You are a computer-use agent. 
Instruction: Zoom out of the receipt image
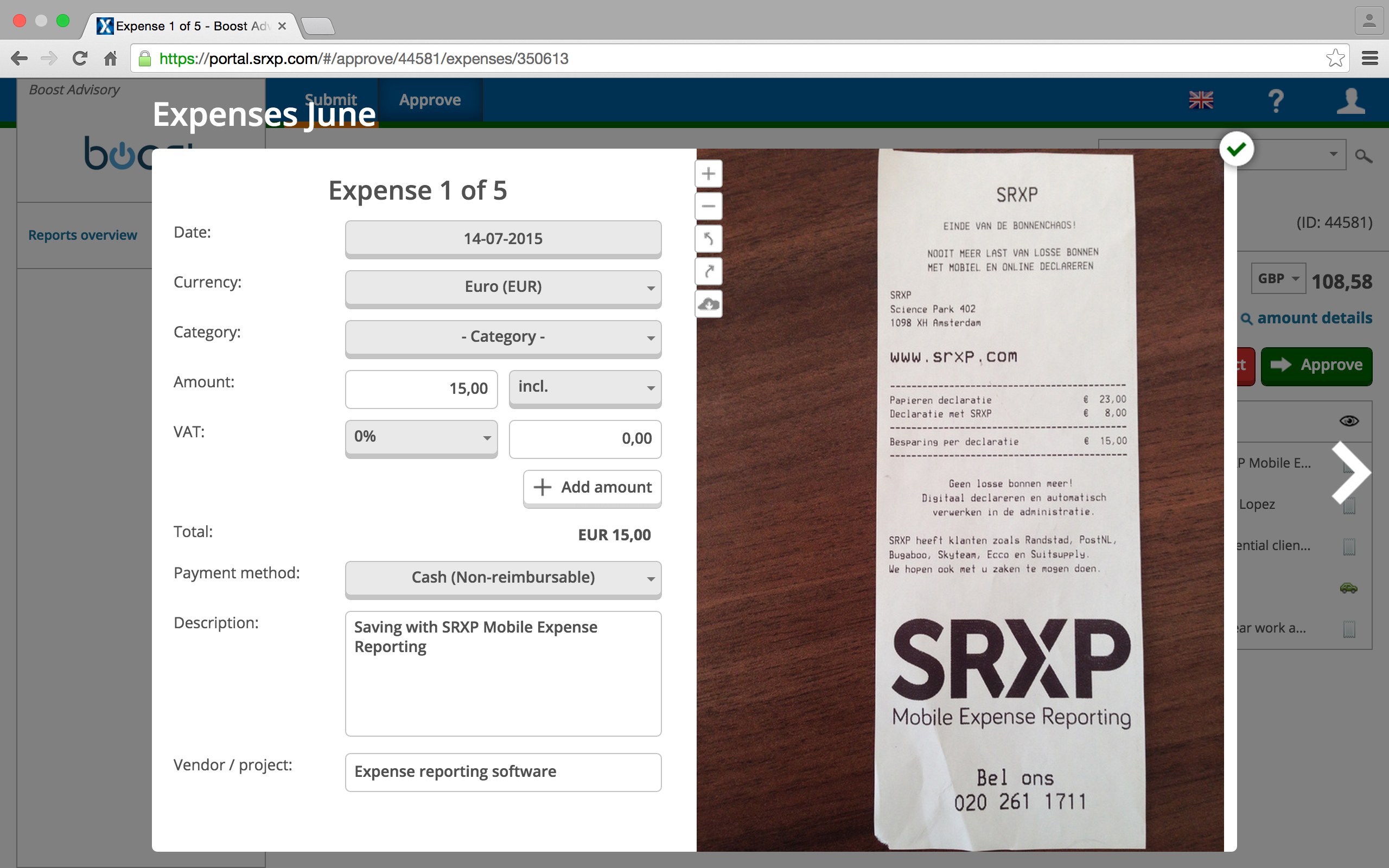[x=708, y=206]
